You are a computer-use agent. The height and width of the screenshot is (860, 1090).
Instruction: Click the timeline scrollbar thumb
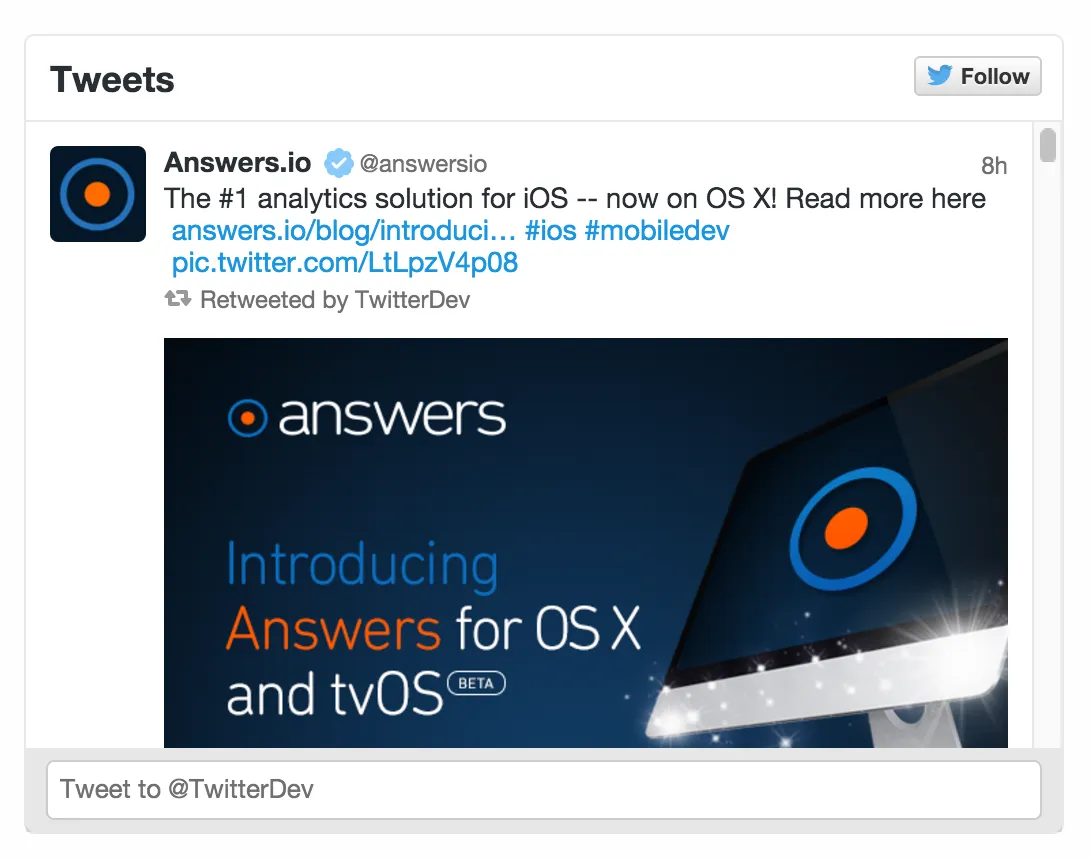coord(1048,145)
